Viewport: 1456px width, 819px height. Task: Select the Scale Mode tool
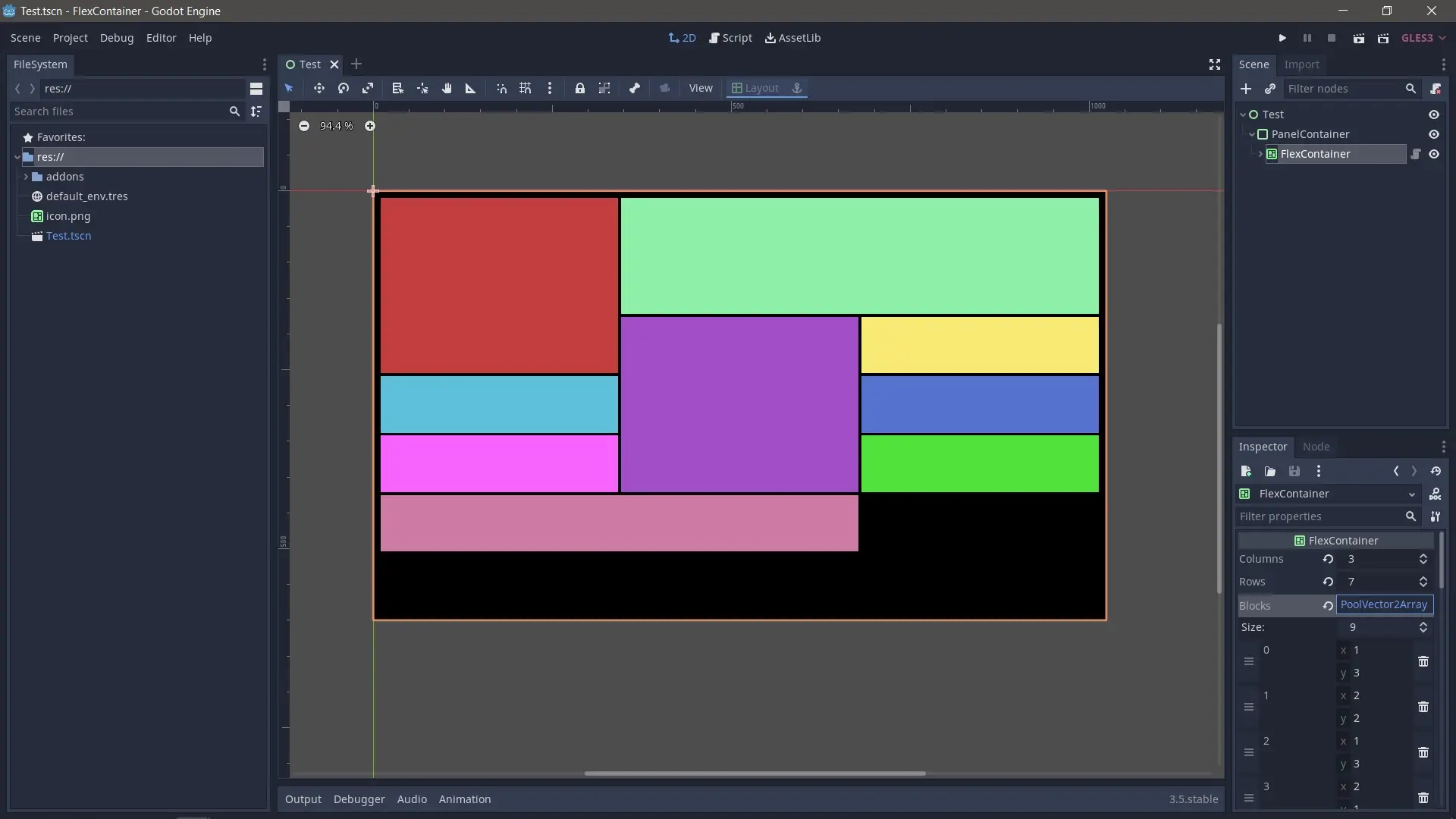pos(368,89)
